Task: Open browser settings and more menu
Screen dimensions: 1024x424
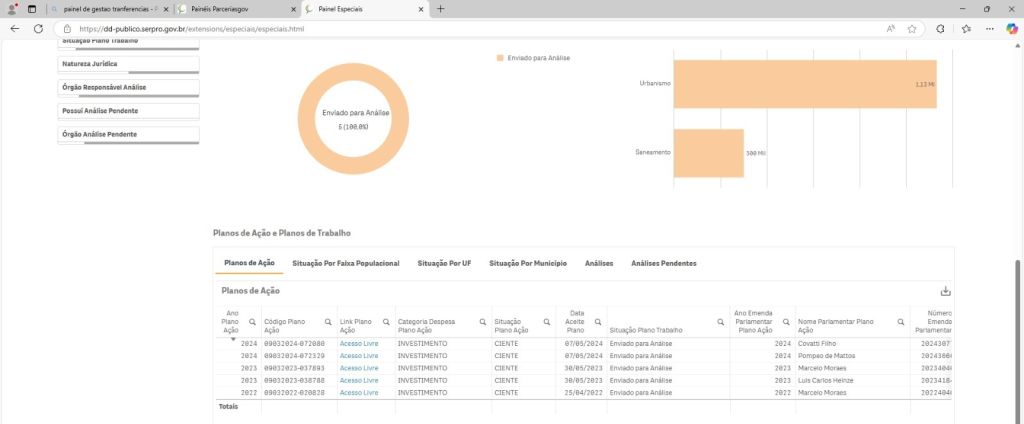Action: [x=990, y=29]
